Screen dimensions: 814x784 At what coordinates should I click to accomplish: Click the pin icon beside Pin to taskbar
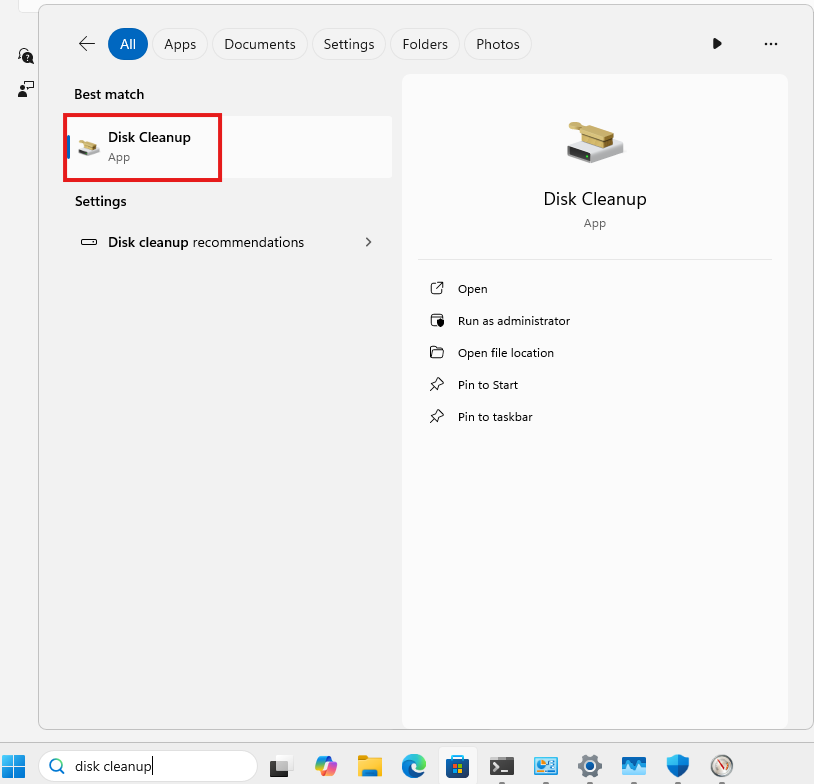pos(437,416)
